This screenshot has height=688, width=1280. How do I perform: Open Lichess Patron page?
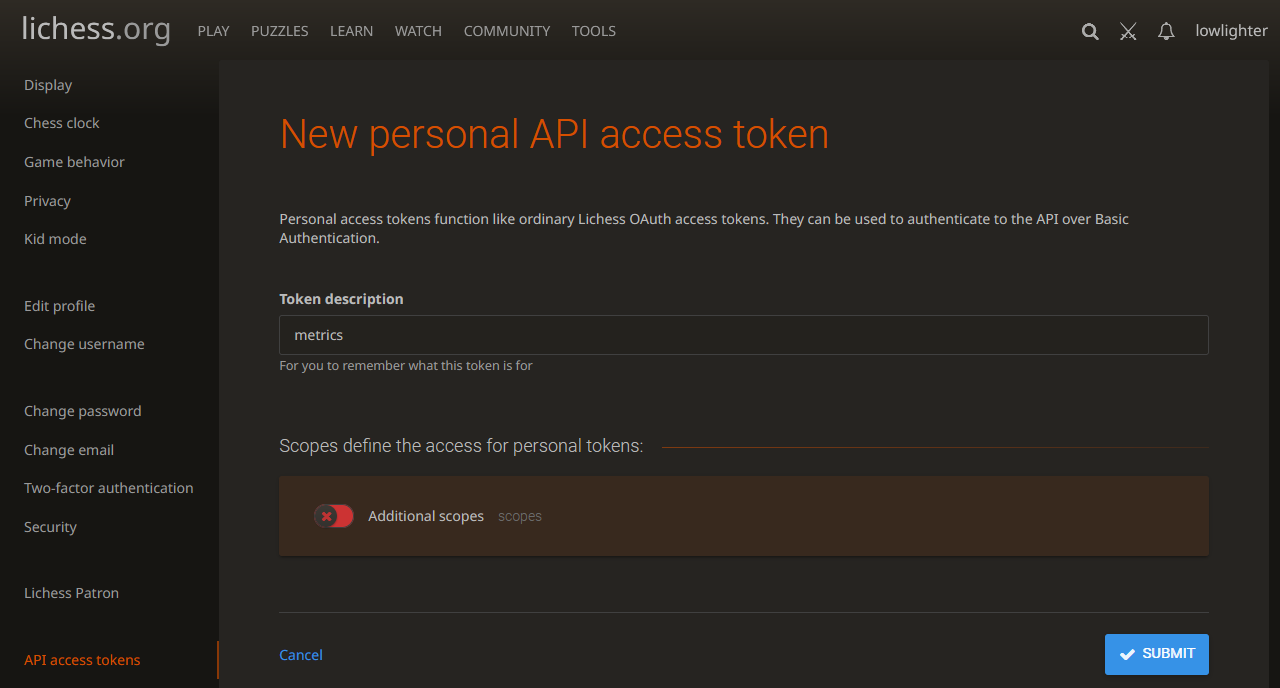pos(71,593)
